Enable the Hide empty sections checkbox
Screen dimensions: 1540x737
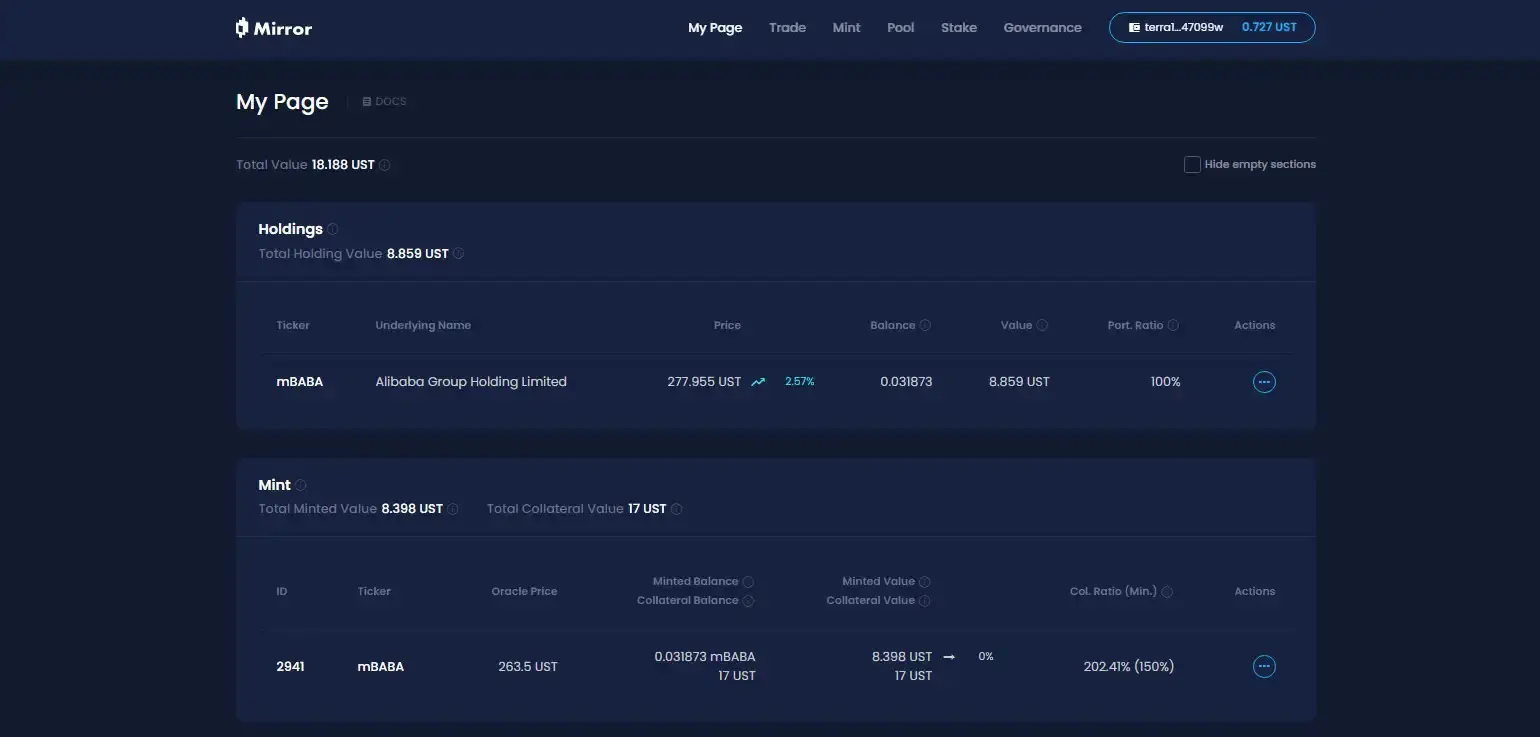1192,165
